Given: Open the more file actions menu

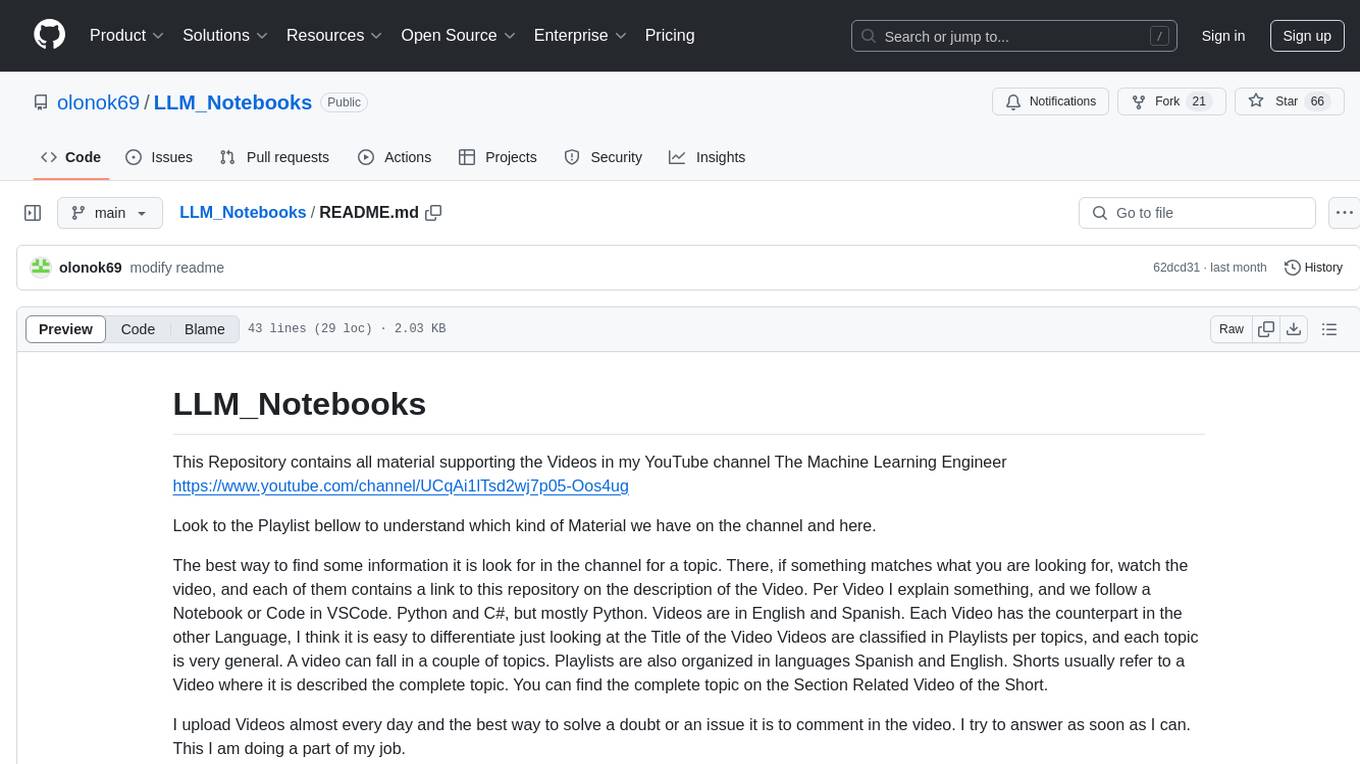Looking at the screenshot, I should pyautogui.click(x=1344, y=213).
